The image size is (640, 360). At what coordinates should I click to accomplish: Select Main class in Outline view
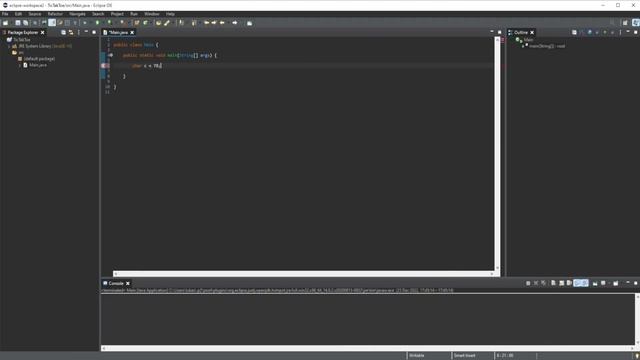tap(529, 40)
